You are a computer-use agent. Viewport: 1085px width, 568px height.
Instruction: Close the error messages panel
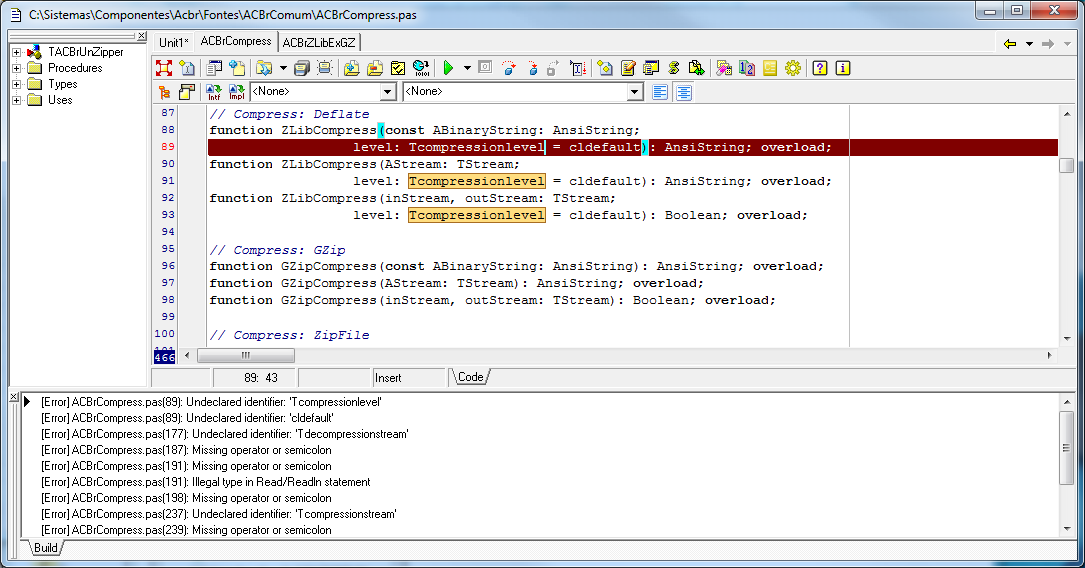[x=14, y=396]
